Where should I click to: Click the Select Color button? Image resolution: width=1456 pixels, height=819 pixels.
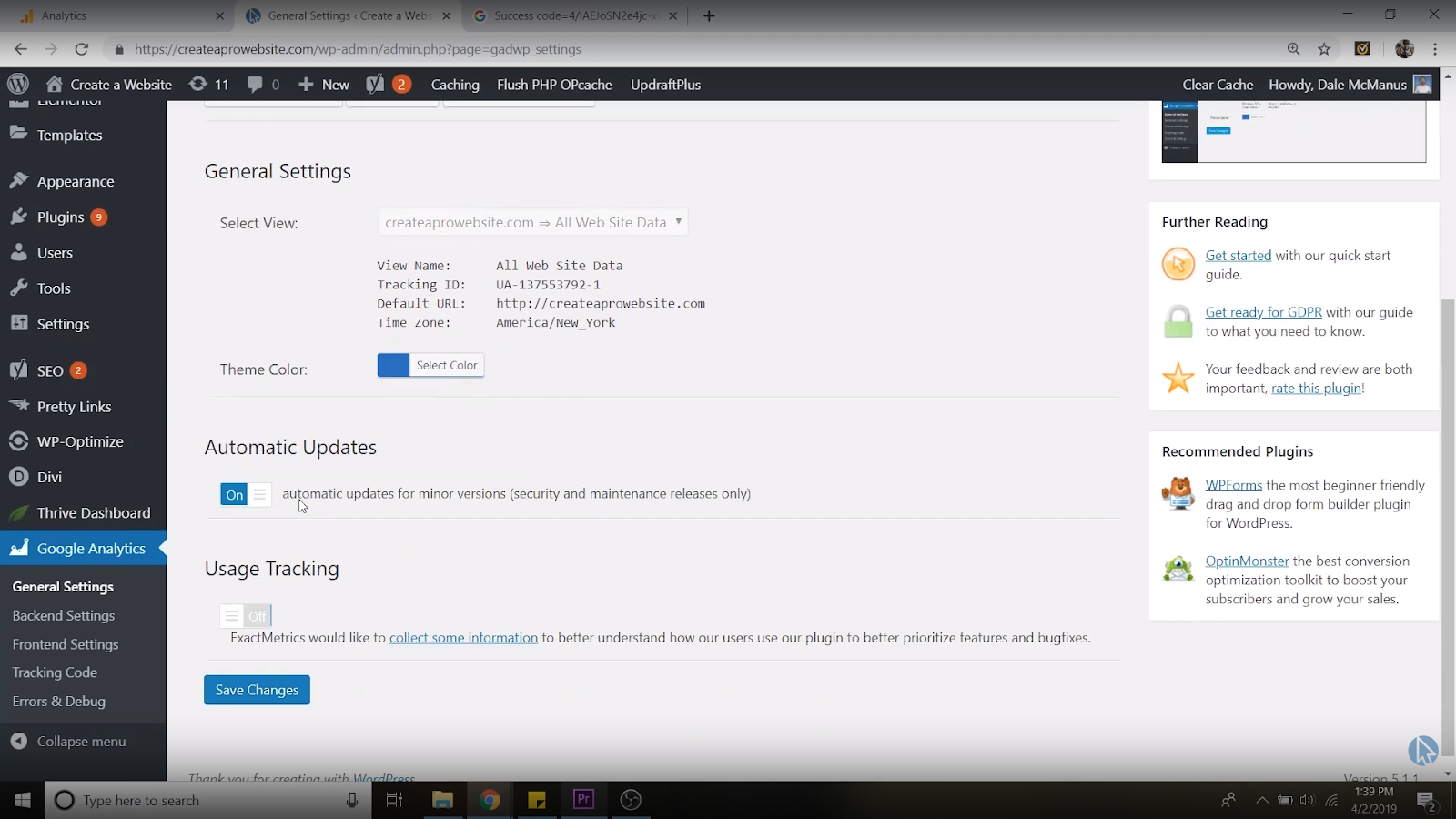point(447,365)
